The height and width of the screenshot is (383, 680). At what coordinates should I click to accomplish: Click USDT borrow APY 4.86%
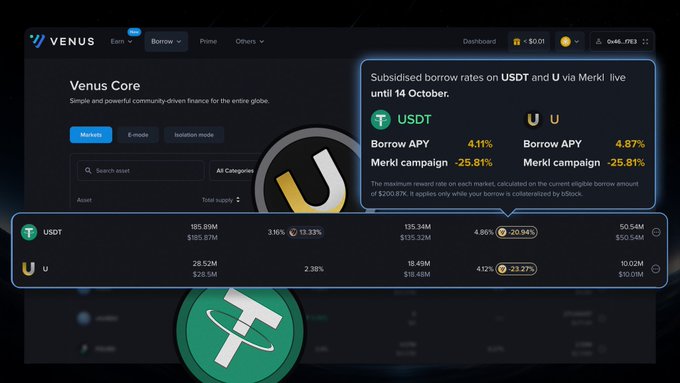coord(484,232)
